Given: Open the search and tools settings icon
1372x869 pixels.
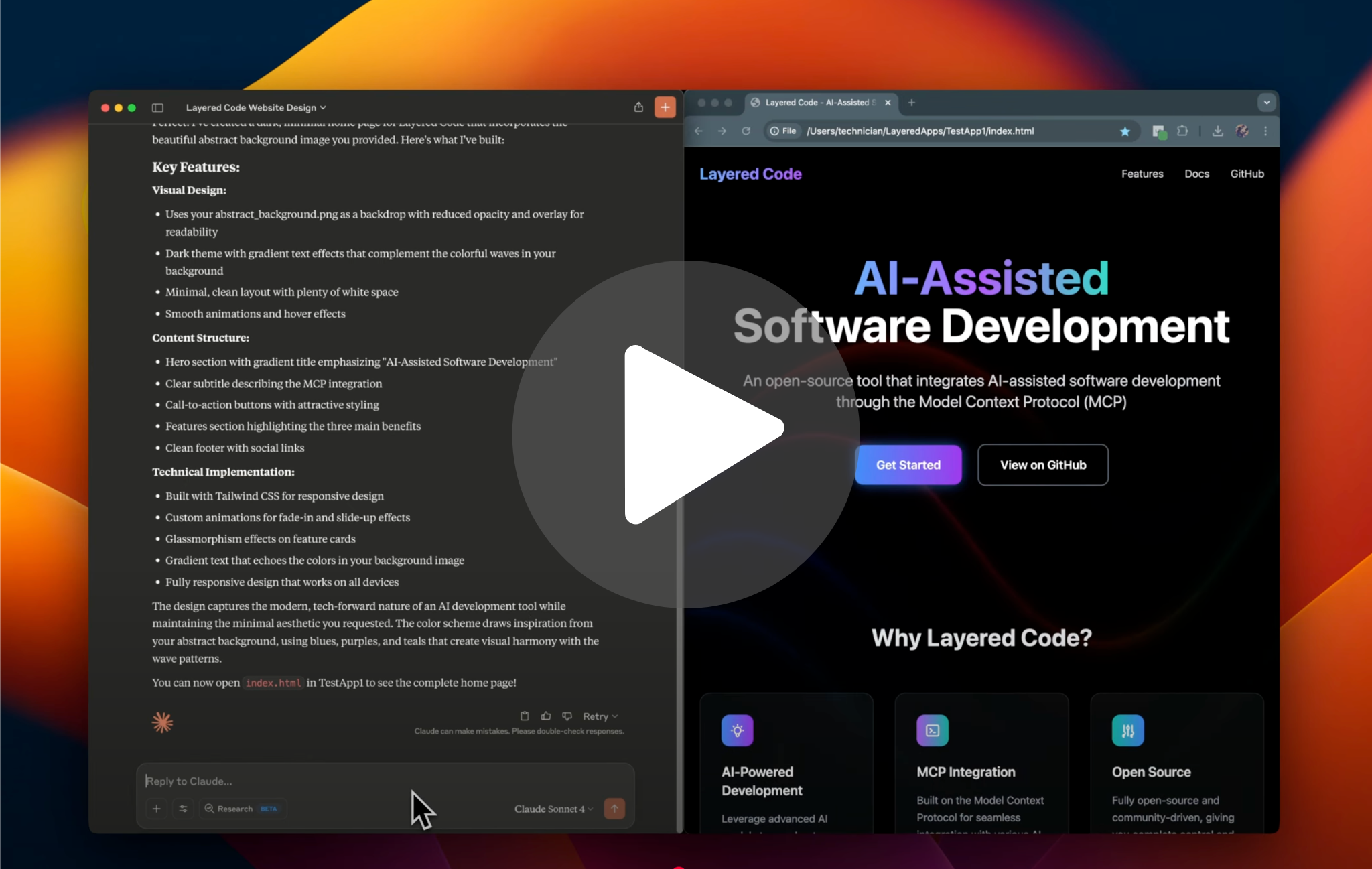Looking at the screenshot, I should pyautogui.click(x=183, y=809).
